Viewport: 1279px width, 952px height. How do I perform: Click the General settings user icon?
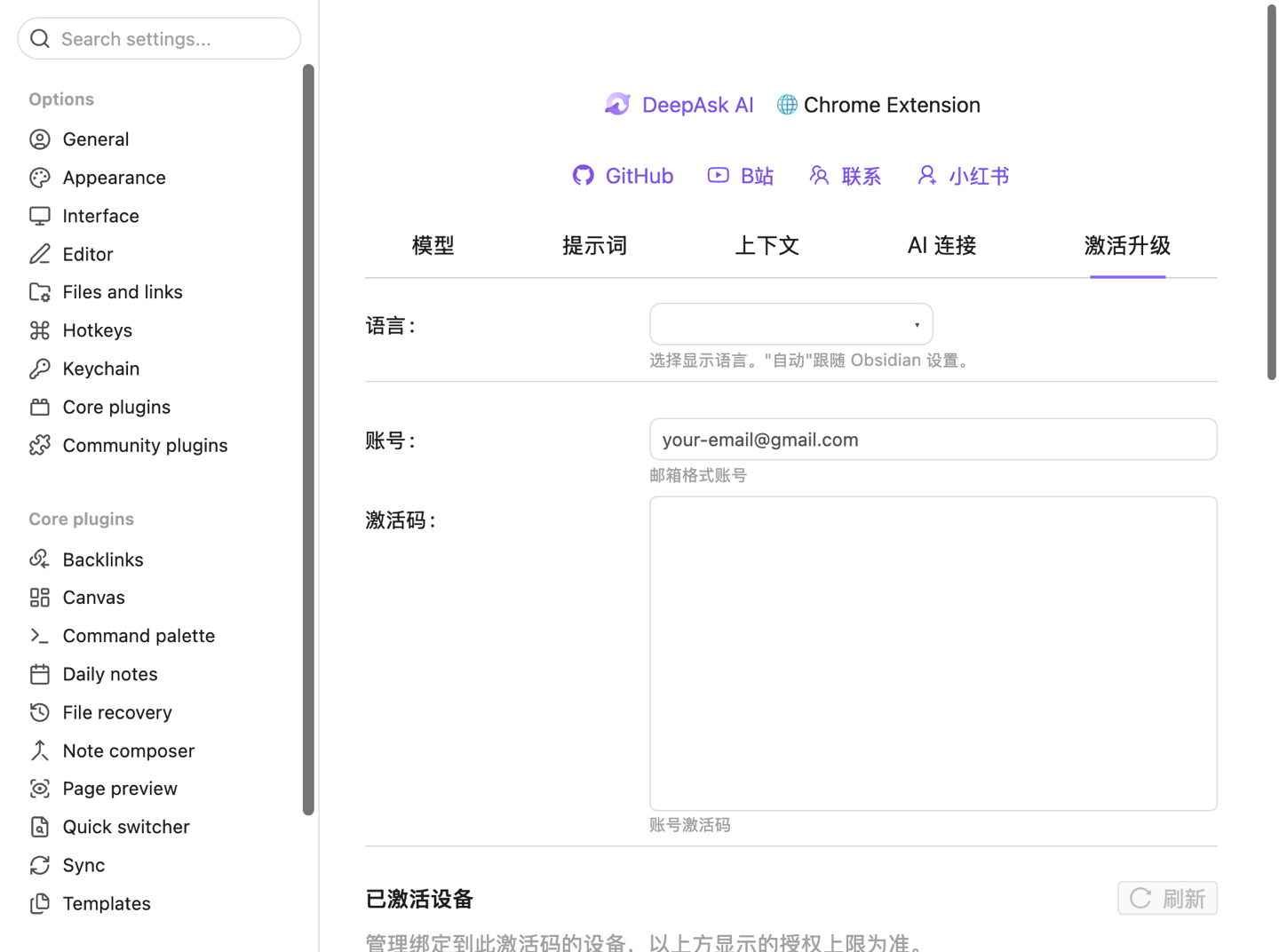(x=40, y=139)
